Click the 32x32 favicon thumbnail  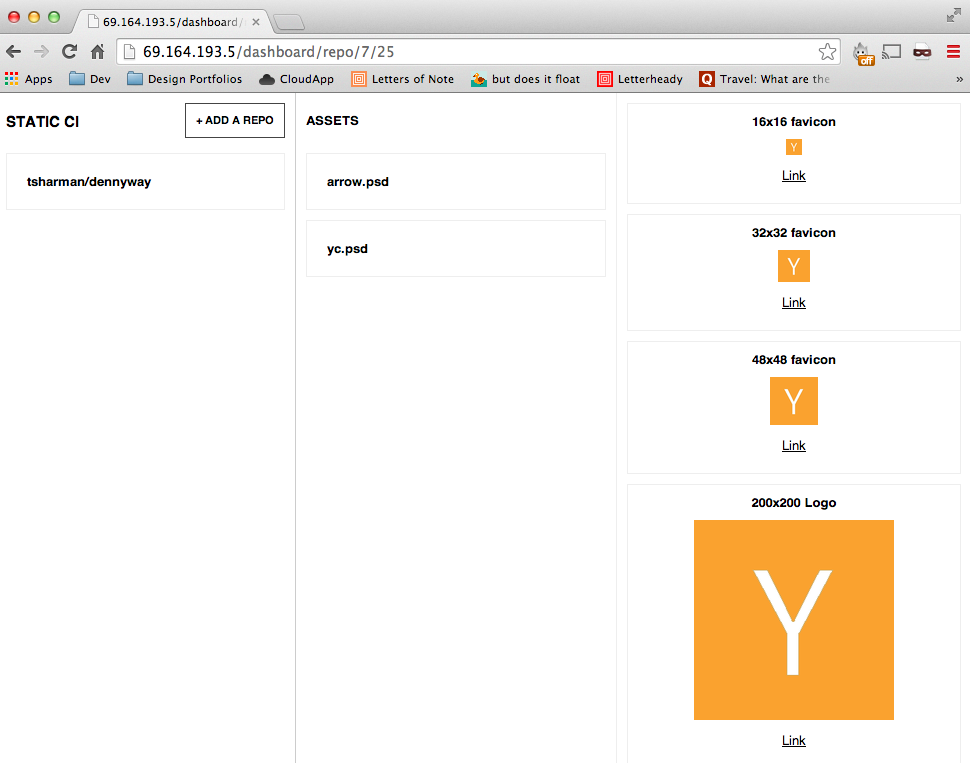[x=794, y=265]
